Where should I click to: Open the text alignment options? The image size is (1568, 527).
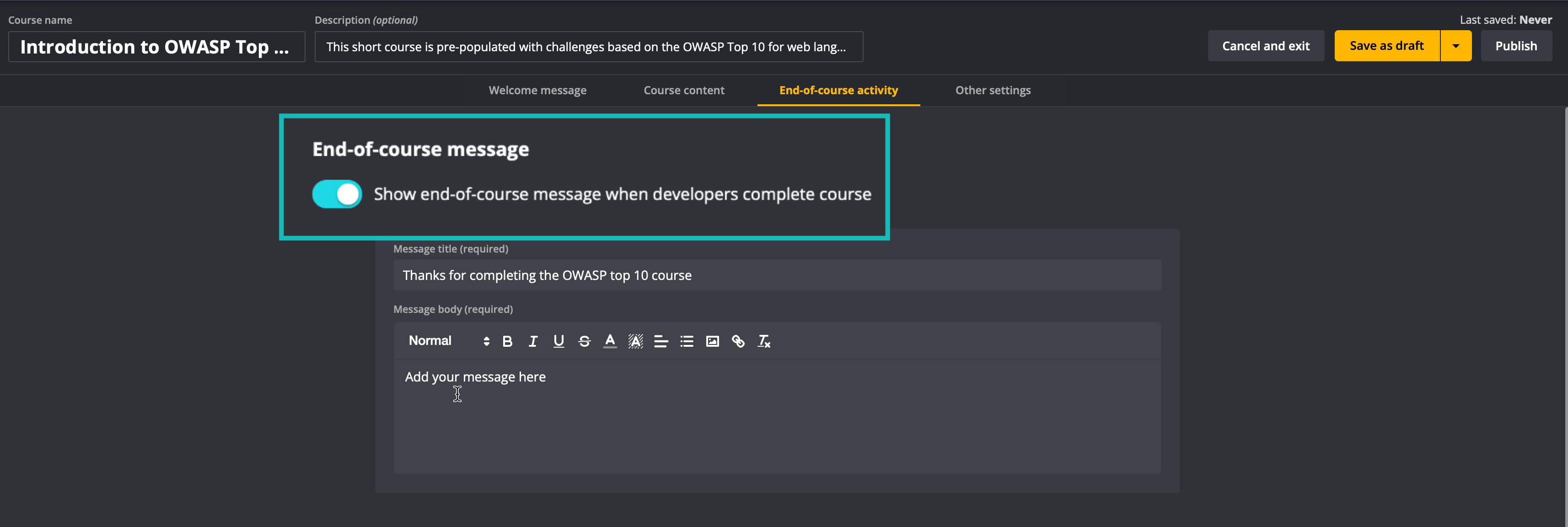[x=661, y=341]
